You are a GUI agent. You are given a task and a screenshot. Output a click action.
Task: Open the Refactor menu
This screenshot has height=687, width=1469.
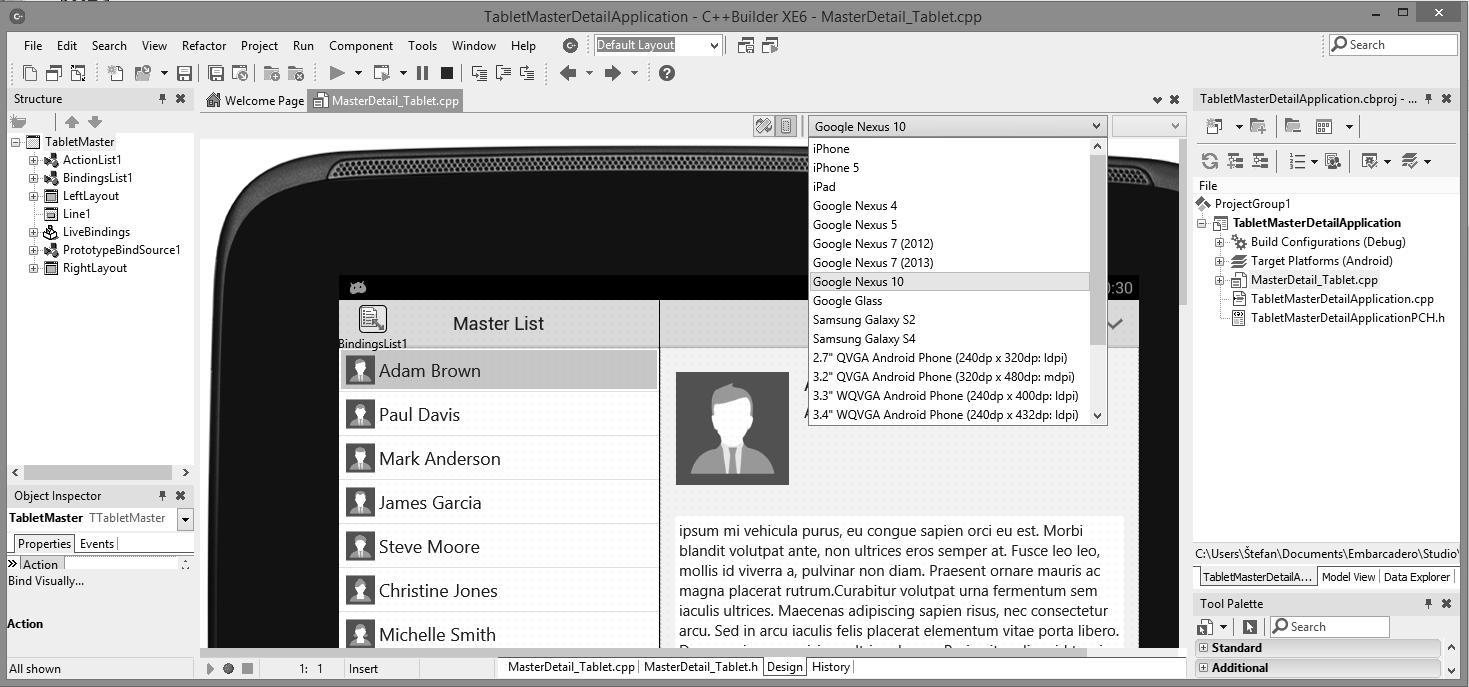click(204, 45)
